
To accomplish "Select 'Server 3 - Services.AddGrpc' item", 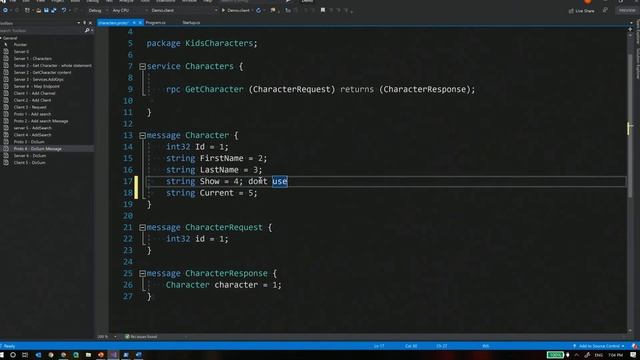I will (x=39, y=79).
